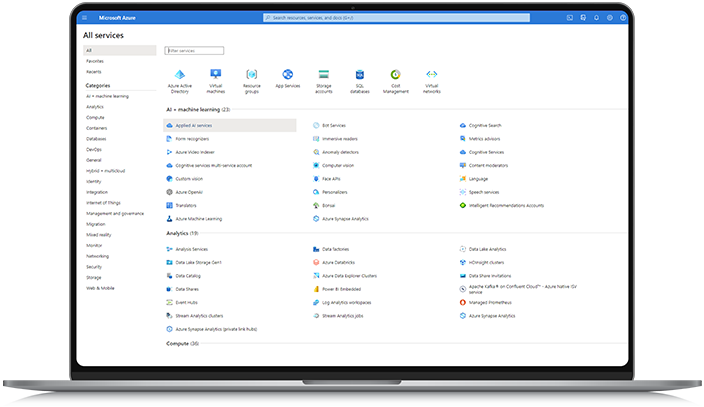Image resolution: width=704 pixels, height=407 pixels.
Task: Click the Microsoft Azure home title
Action: click(x=117, y=18)
